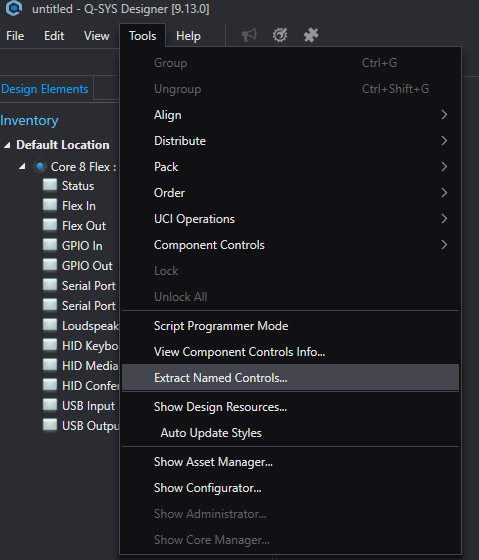Image resolution: width=479 pixels, height=560 pixels.
Task: Click the Q-SYS Designer logo icon
Action: tap(14, 8)
